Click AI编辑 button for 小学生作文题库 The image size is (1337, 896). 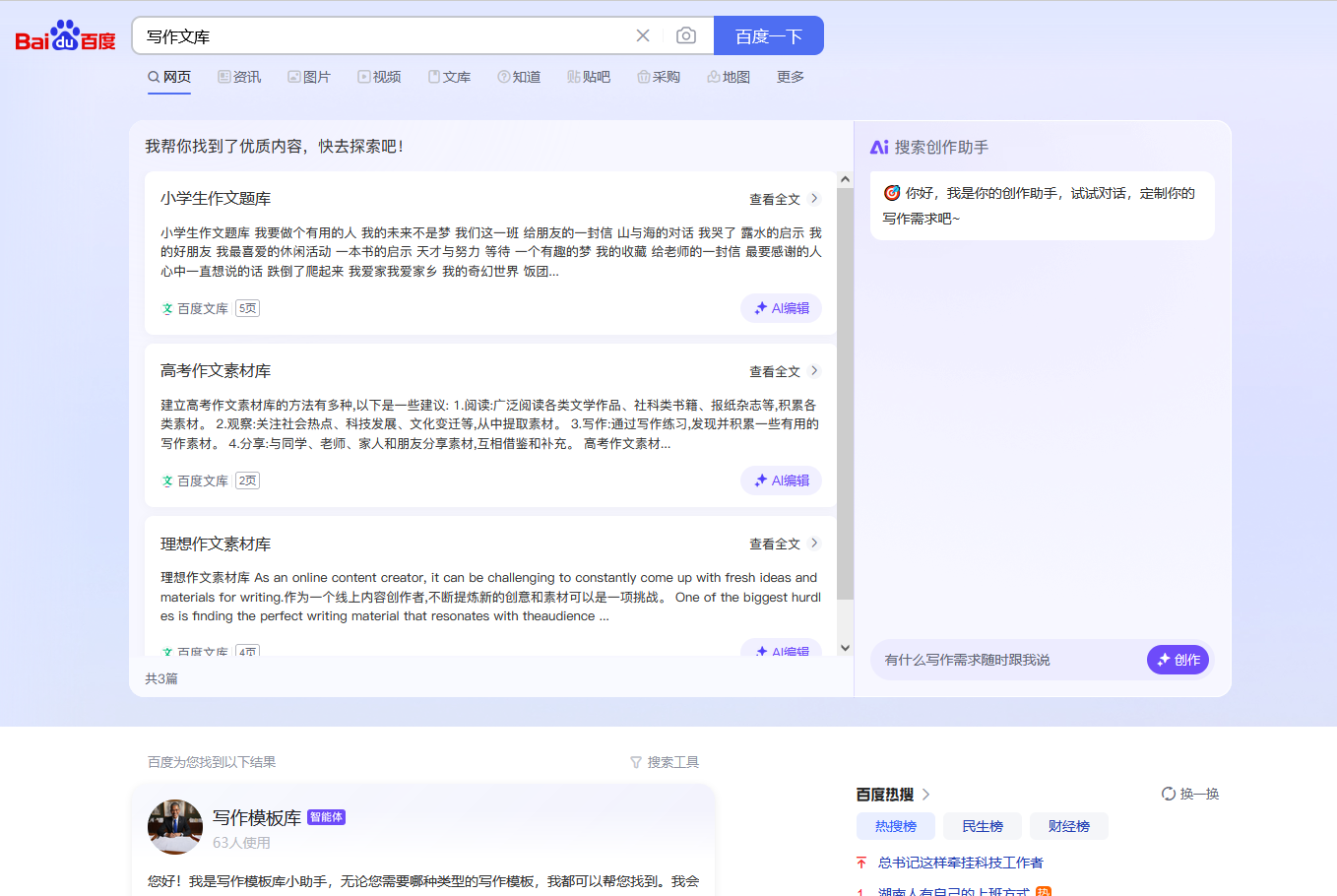click(x=782, y=308)
